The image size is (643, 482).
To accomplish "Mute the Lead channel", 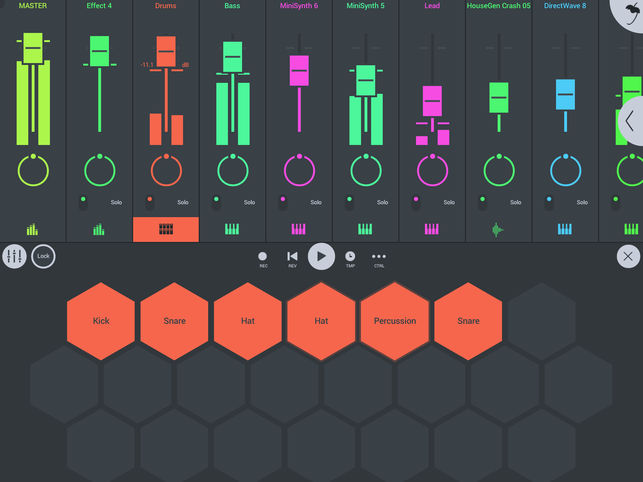I will pos(416,201).
